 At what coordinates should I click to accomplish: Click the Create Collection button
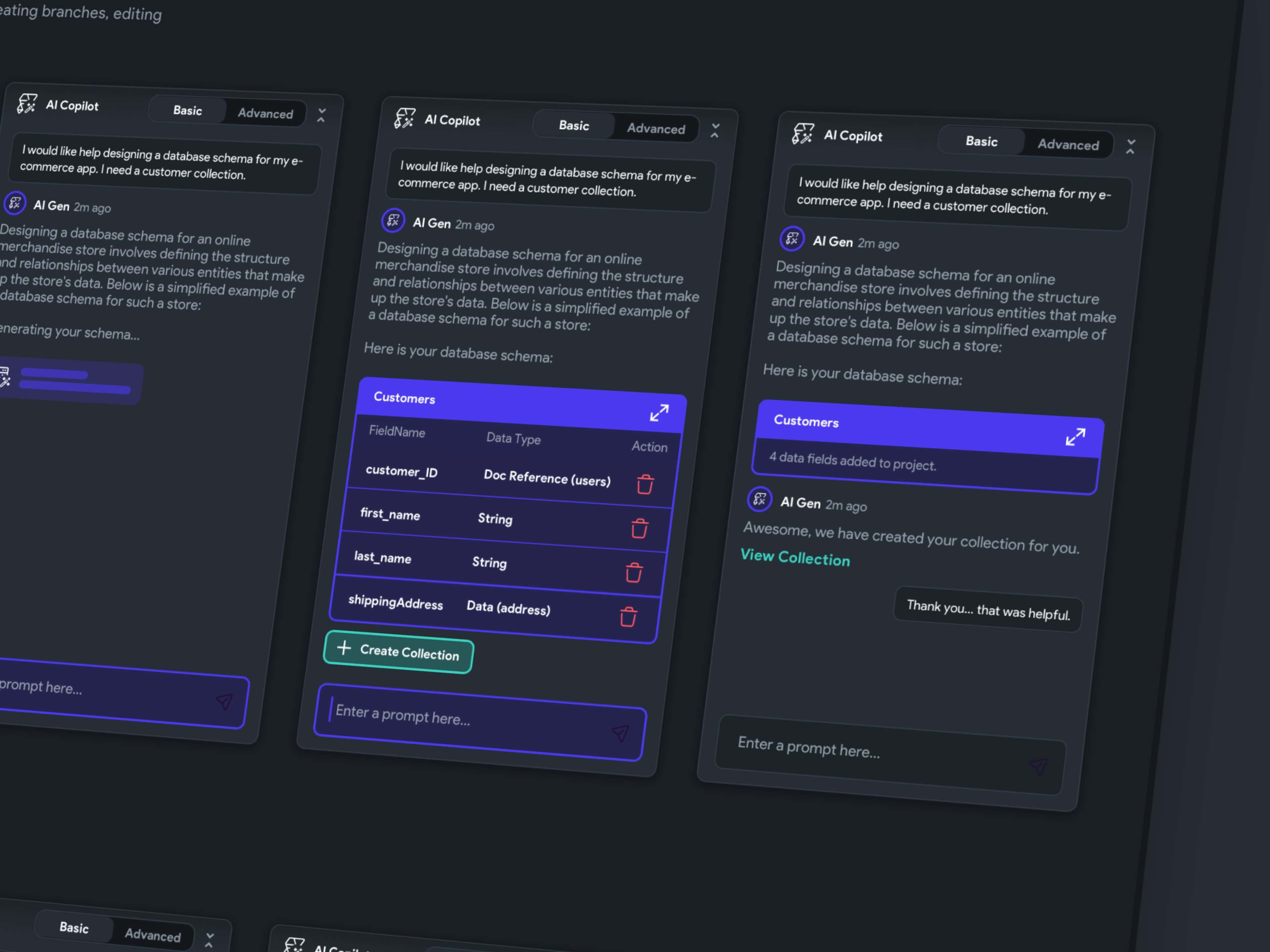pos(399,652)
